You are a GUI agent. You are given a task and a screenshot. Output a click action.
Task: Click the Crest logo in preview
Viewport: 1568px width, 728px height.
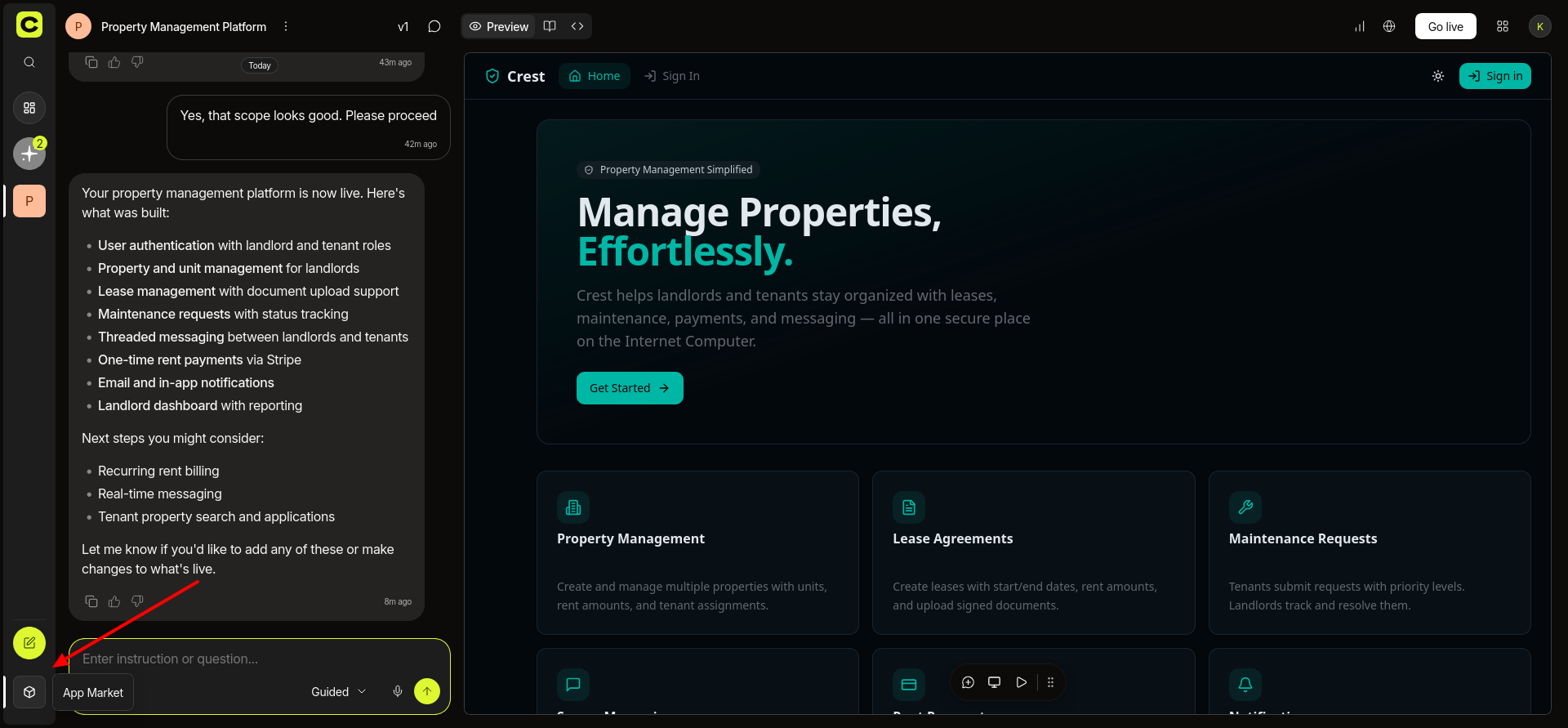tap(514, 76)
